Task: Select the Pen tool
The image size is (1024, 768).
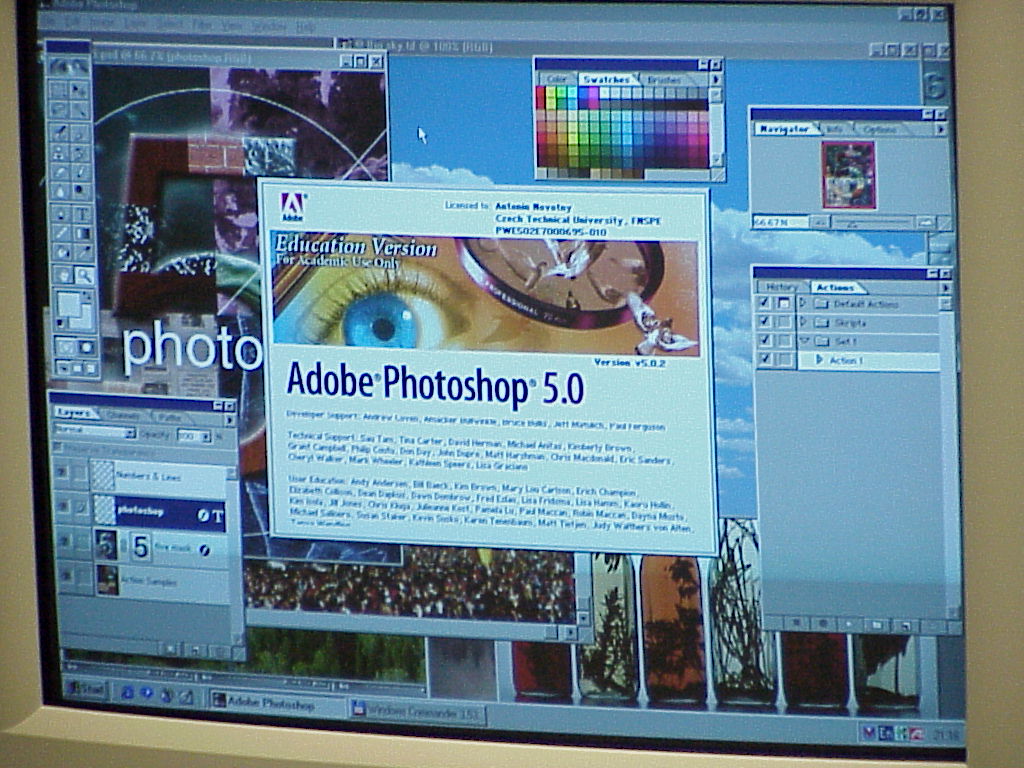Action: pyautogui.click(x=59, y=213)
